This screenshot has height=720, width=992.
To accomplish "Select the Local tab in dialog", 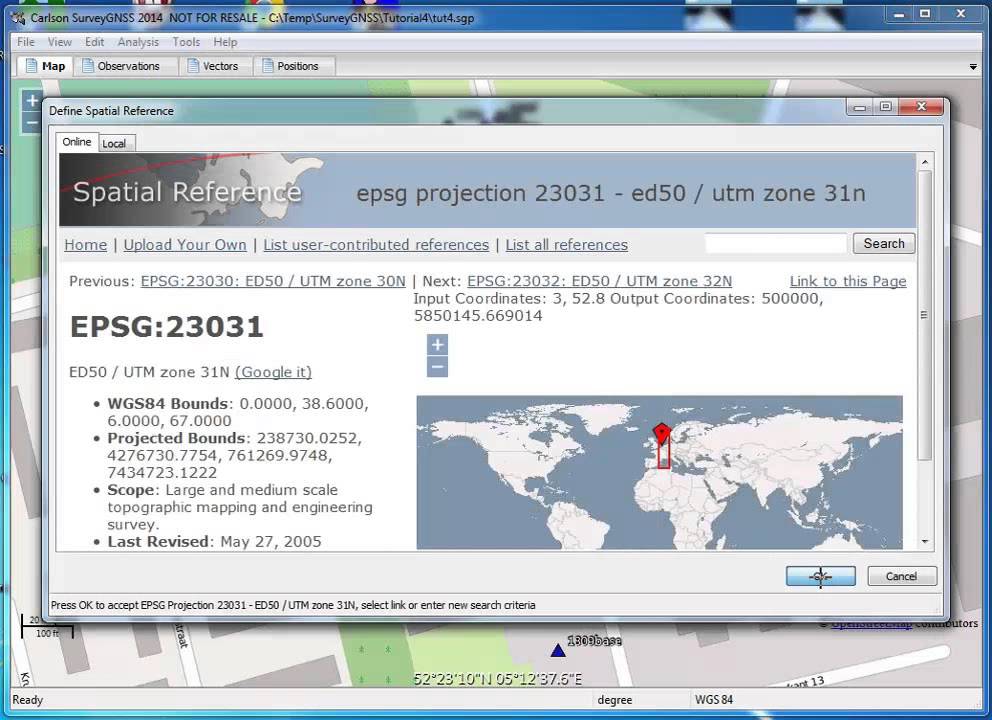I will tap(115, 144).
